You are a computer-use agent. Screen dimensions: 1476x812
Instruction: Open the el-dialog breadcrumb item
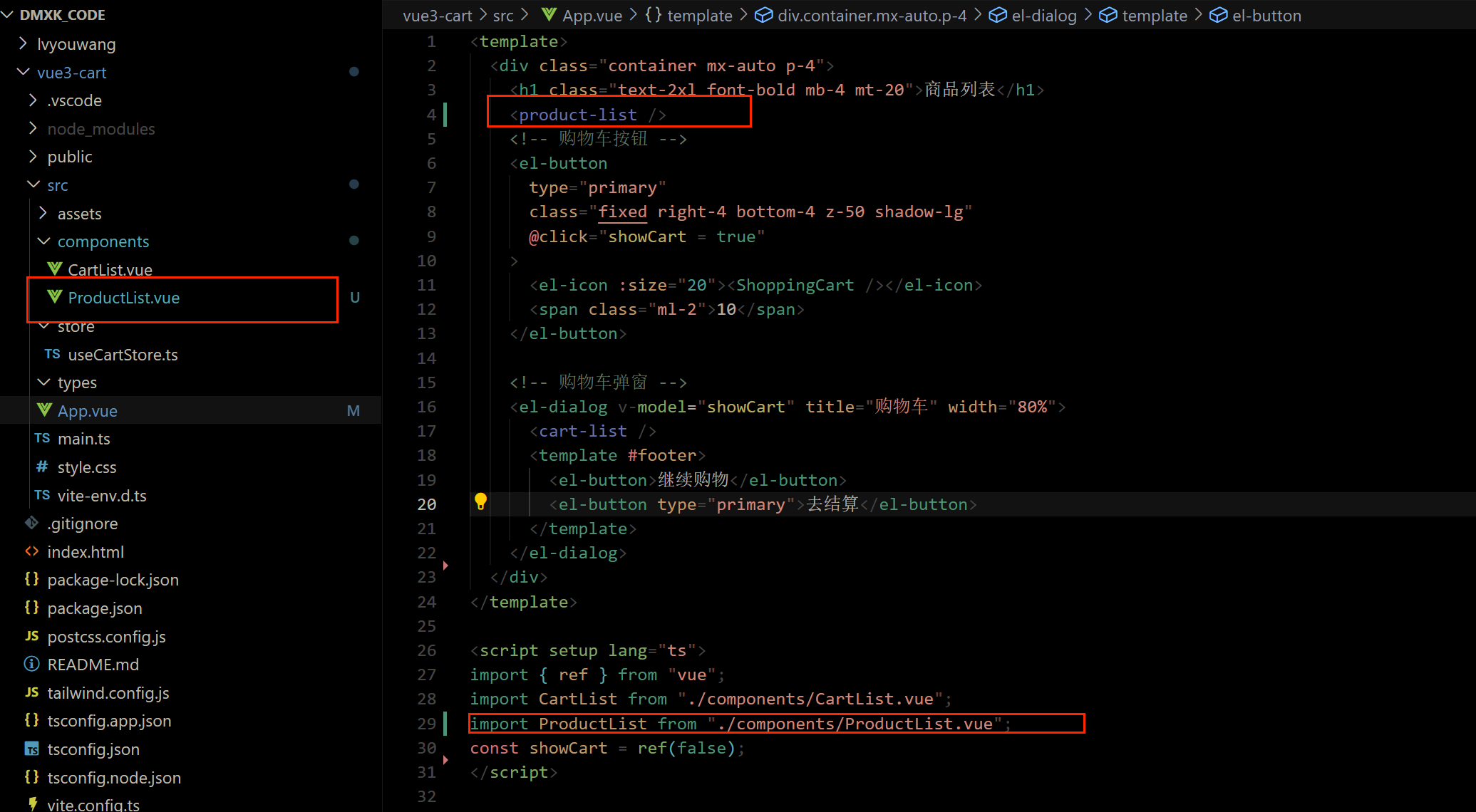click(1043, 15)
